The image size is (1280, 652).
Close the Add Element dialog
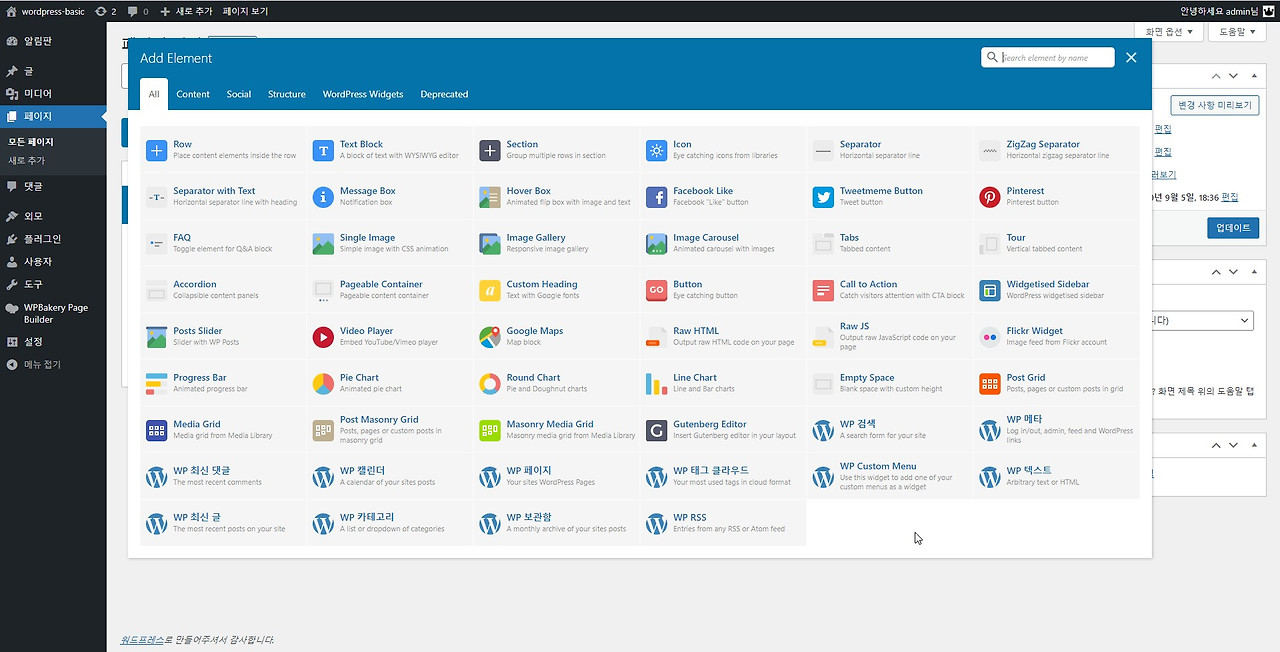(1131, 58)
